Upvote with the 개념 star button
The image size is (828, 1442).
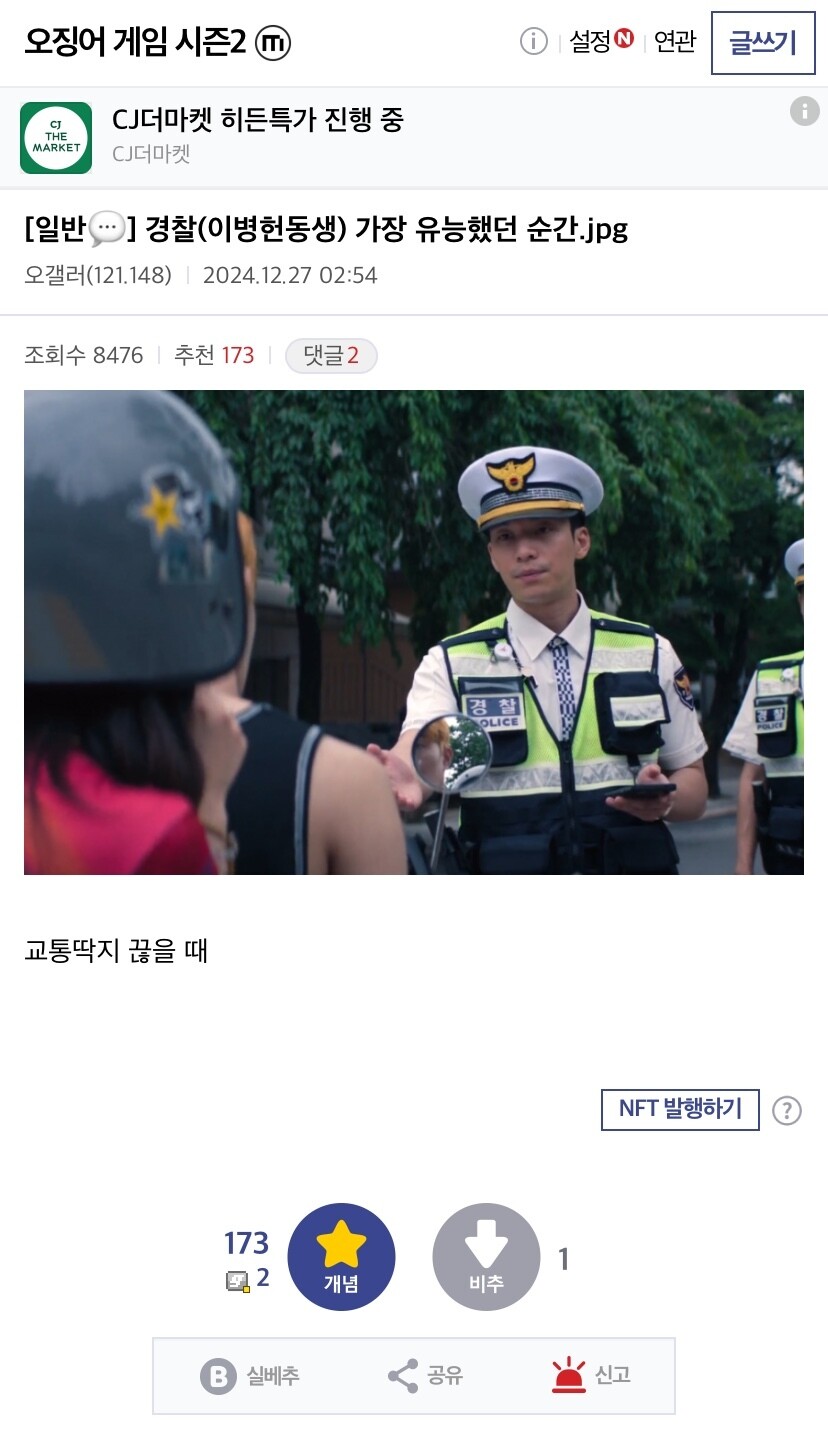pyautogui.click(x=341, y=1257)
